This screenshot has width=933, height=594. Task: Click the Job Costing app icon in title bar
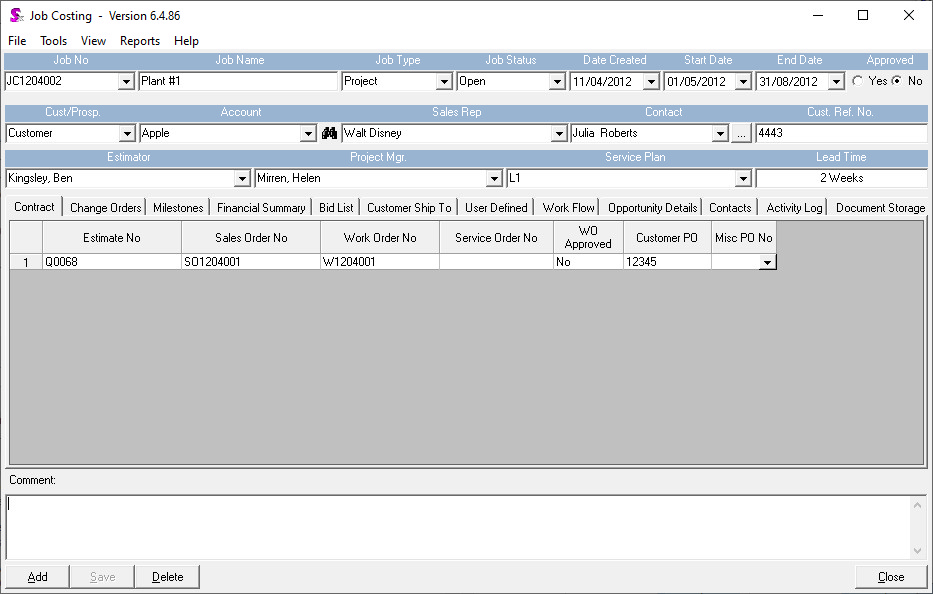tap(16, 16)
